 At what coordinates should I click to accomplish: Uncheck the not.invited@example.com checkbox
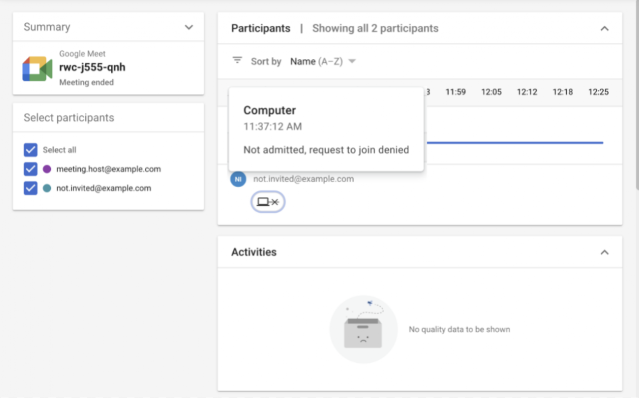(x=30, y=188)
